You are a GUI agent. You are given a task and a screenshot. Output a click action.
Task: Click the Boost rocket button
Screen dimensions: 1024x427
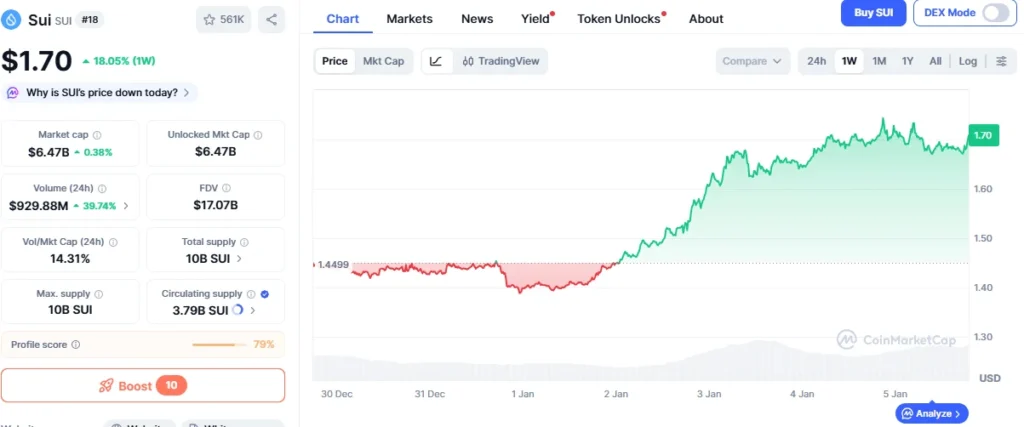point(143,386)
